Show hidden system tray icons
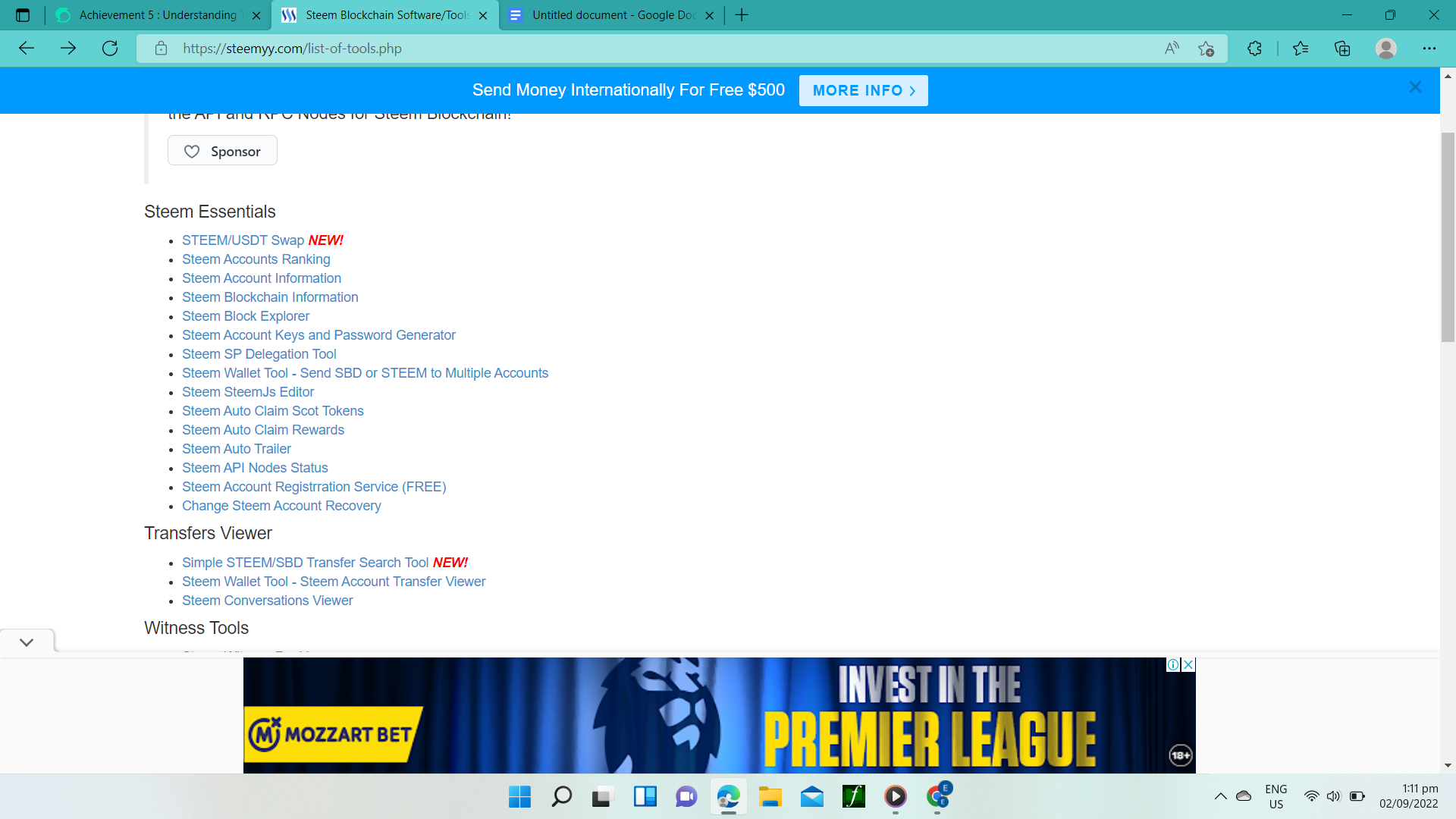1456x819 pixels. coord(1220,796)
